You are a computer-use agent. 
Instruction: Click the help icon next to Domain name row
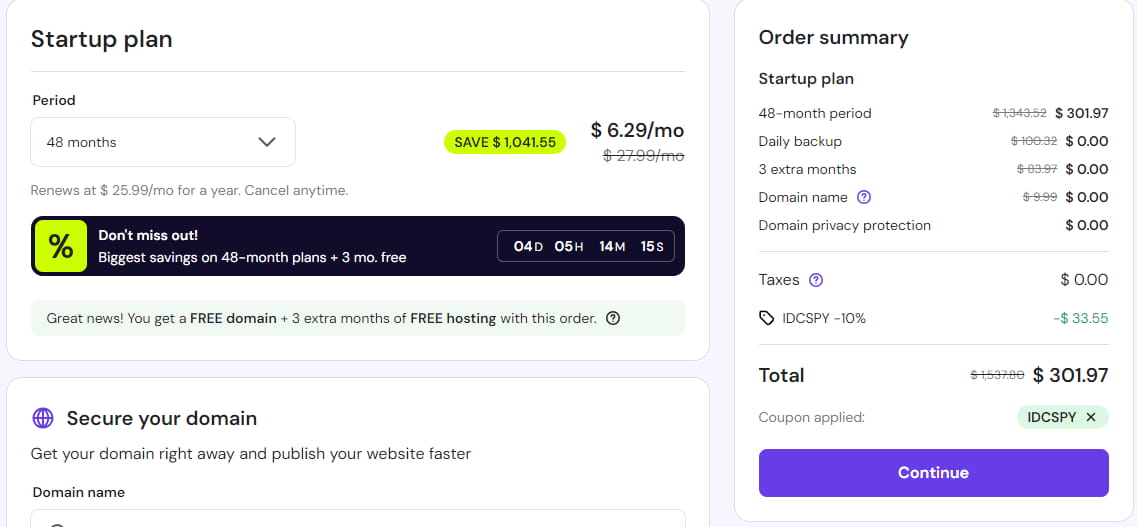coord(865,197)
